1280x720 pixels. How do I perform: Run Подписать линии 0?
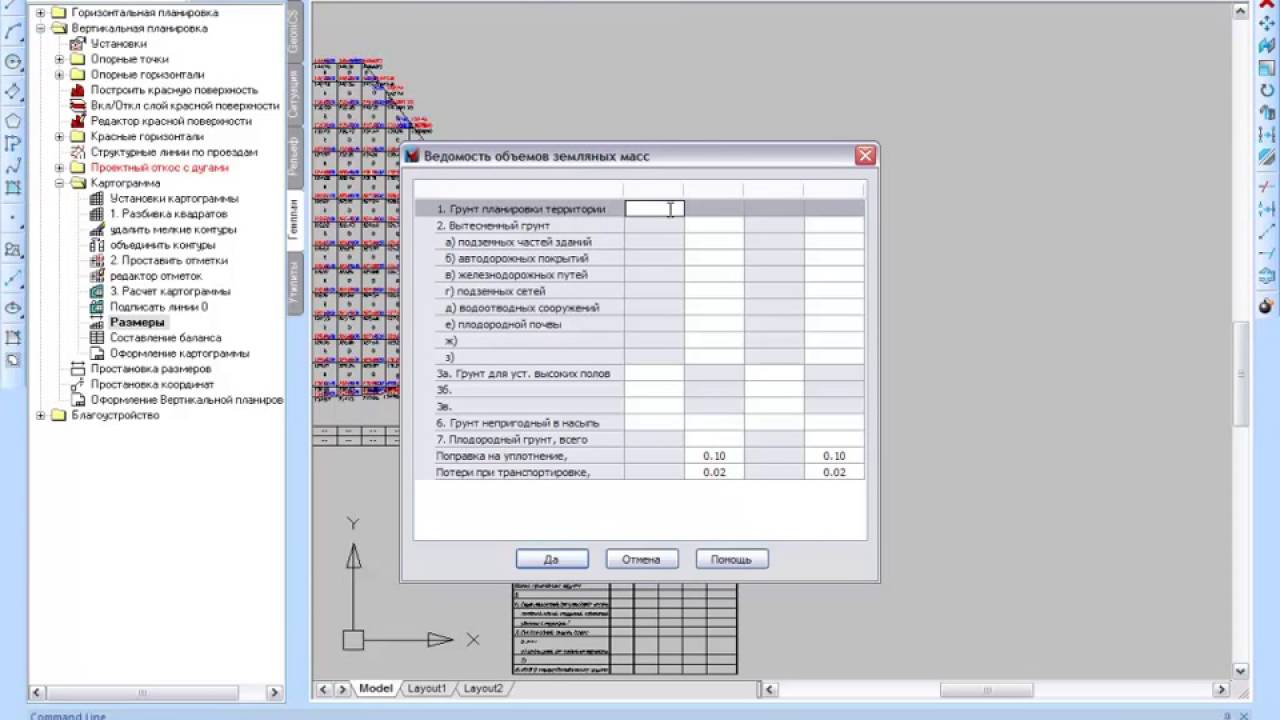click(159, 307)
